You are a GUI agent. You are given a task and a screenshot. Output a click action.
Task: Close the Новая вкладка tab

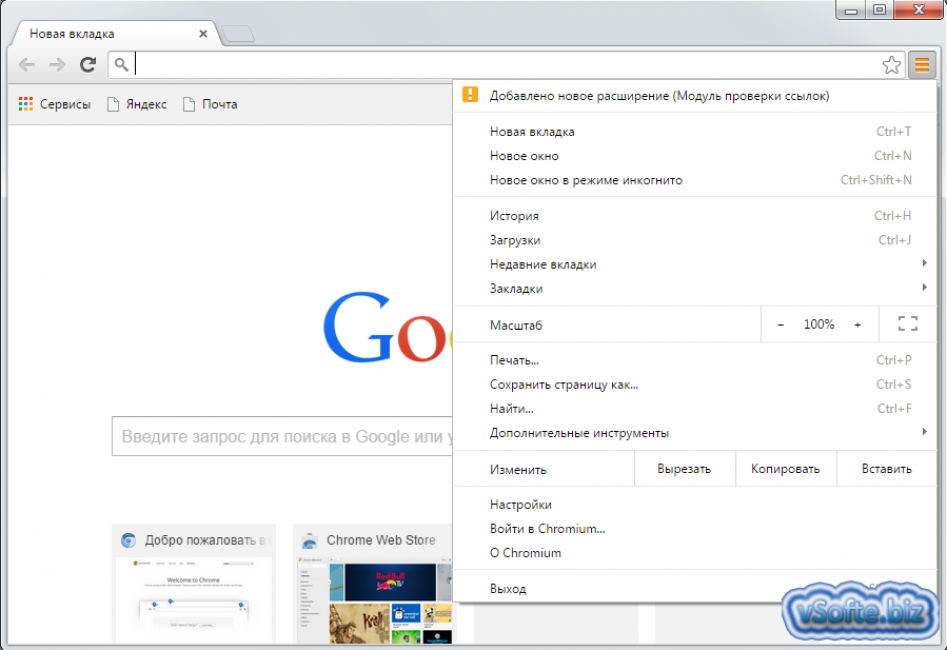(204, 34)
